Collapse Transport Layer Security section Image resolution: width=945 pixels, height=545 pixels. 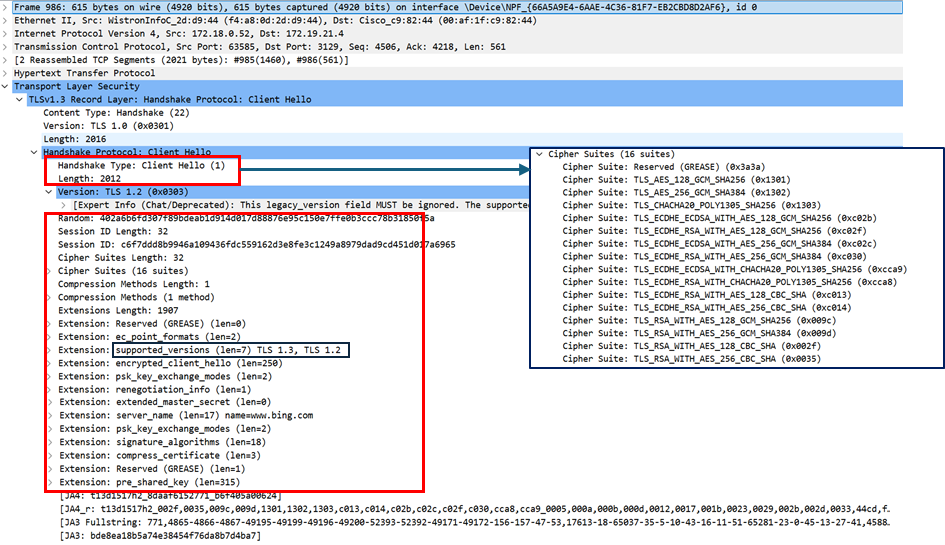5,87
